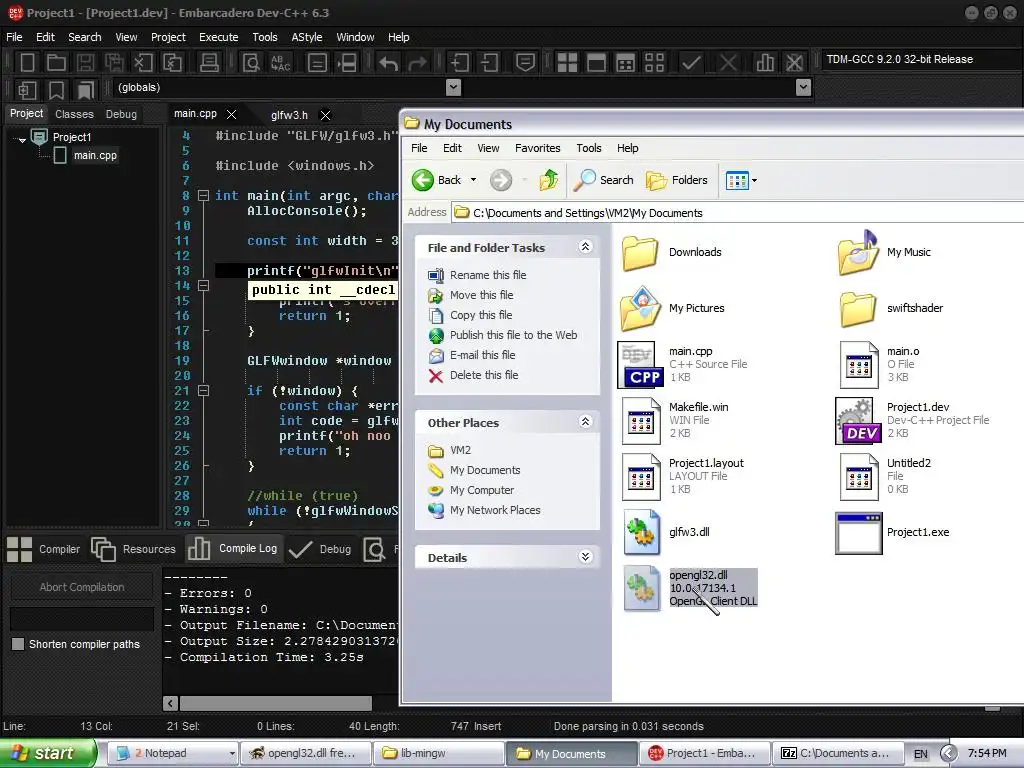Click the Compile four-squares icon
The width and height of the screenshot is (1024, 768).
click(567, 63)
